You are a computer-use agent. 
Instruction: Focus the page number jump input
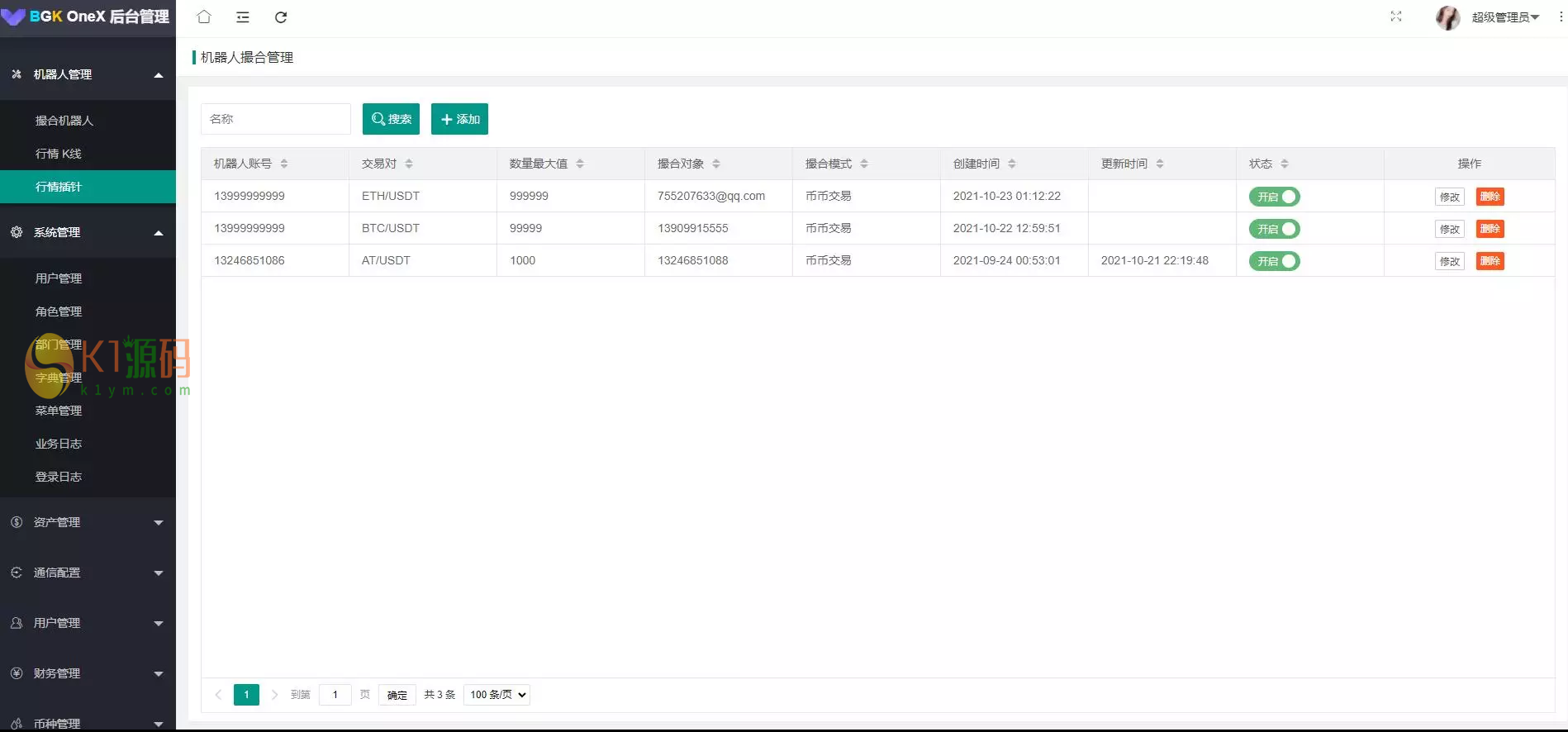click(x=335, y=695)
